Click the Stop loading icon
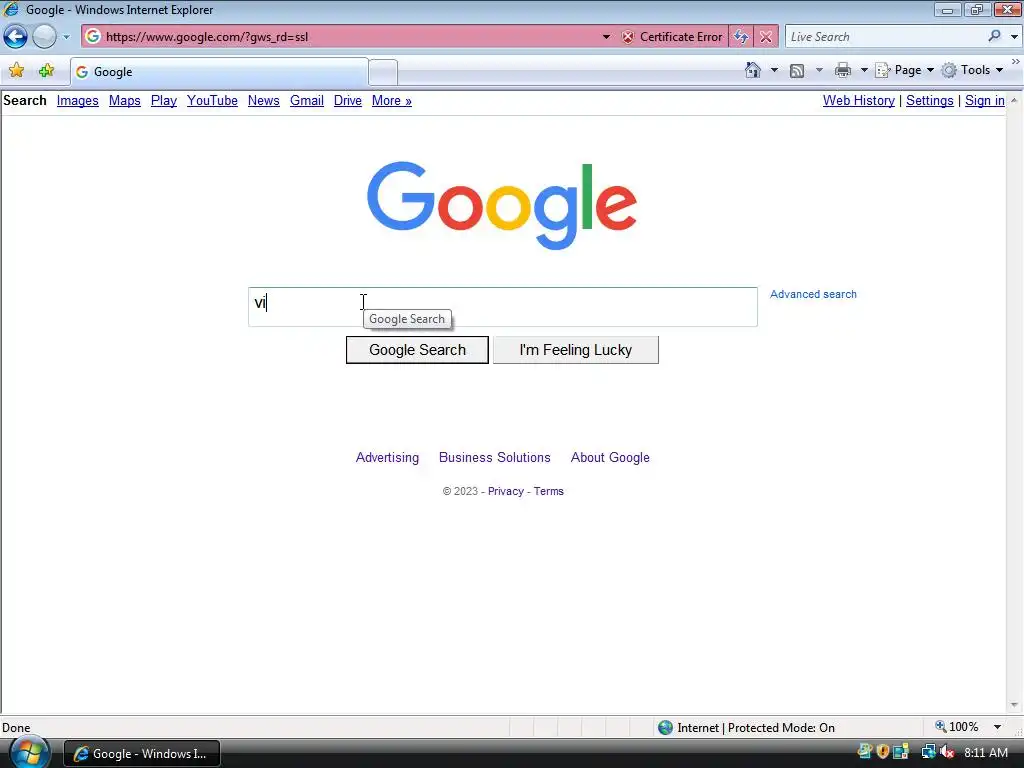This screenshot has width=1024, height=768. click(x=766, y=37)
